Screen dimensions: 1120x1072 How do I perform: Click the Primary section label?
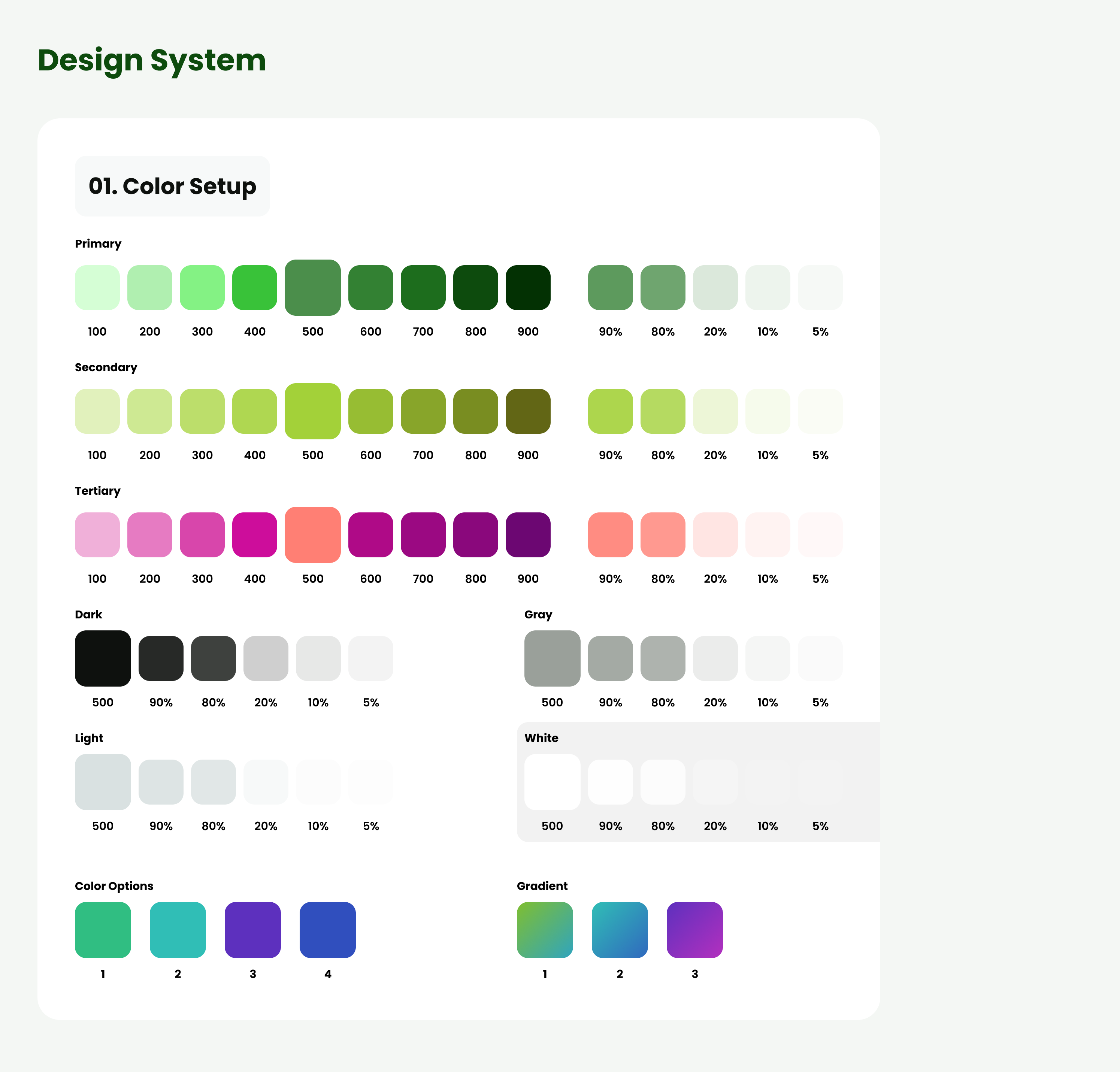pos(98,244)
